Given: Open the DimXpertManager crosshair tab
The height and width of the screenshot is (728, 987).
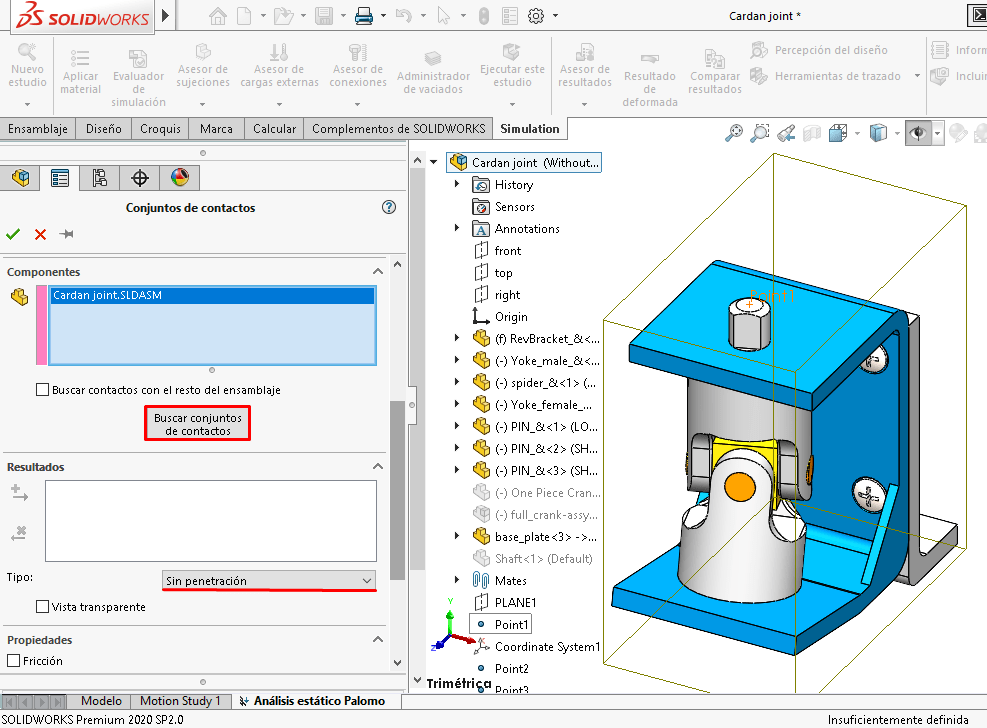Looking at the screenshot, I should click(x=139, y=178).
